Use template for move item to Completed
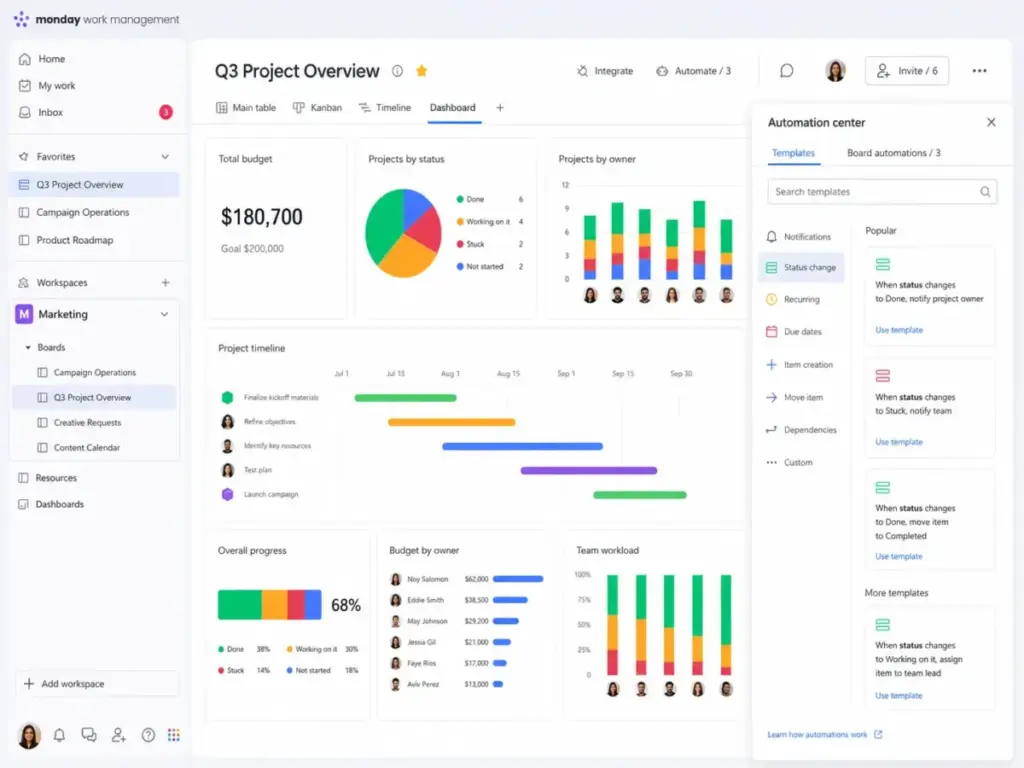Viewport: 1024px width, 768px height. coord(899,556)
